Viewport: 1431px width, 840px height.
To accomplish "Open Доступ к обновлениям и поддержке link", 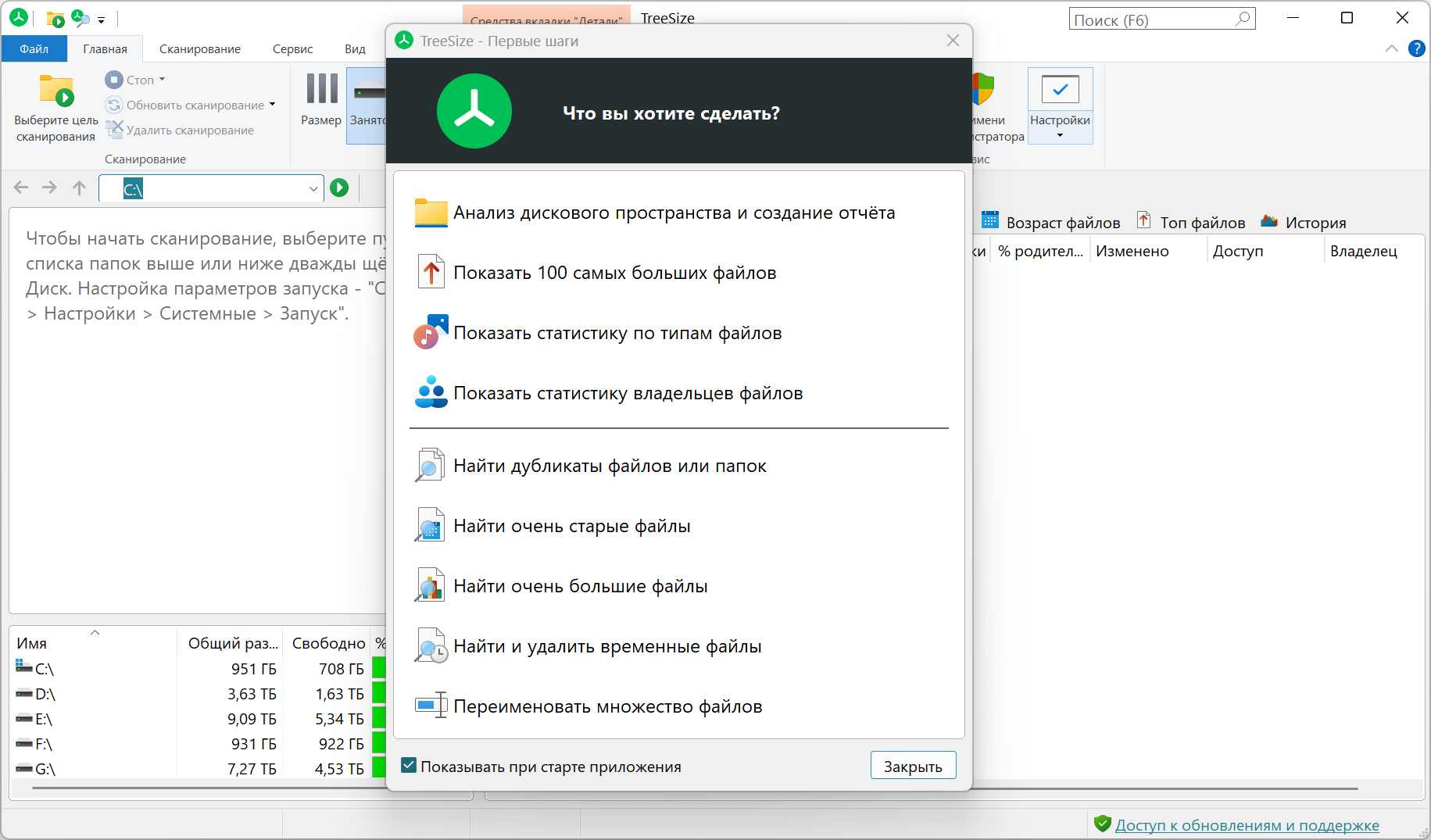I will [x=1247, y=825].
